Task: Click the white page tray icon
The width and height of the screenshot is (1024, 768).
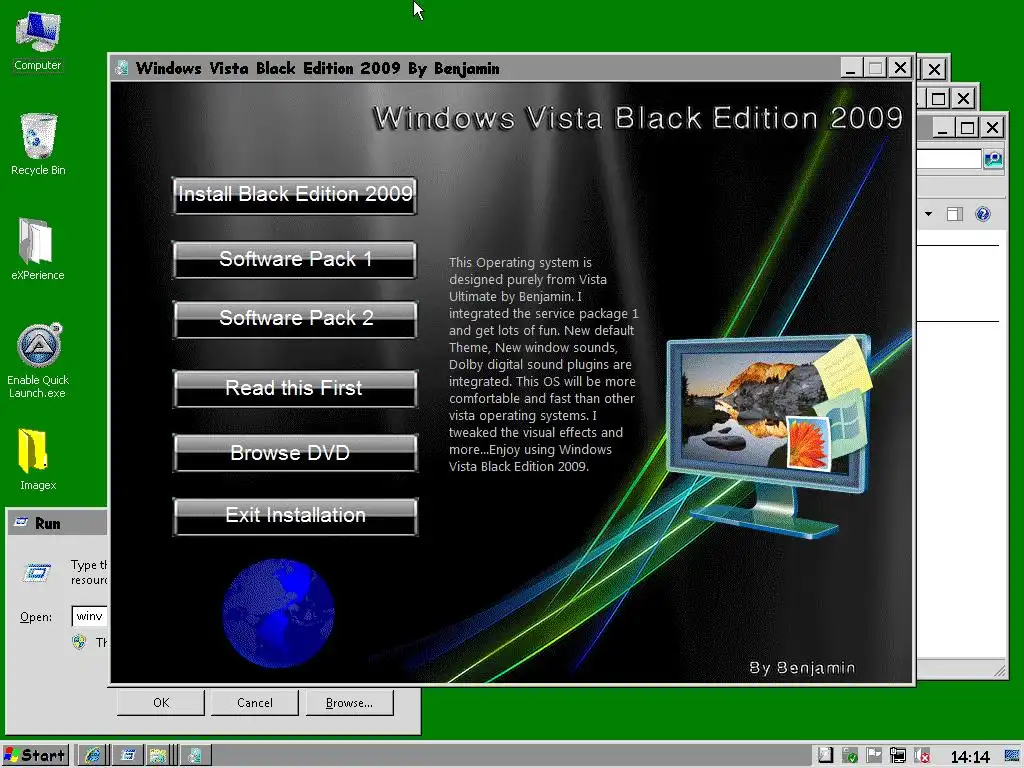Action: pos(825,756)
